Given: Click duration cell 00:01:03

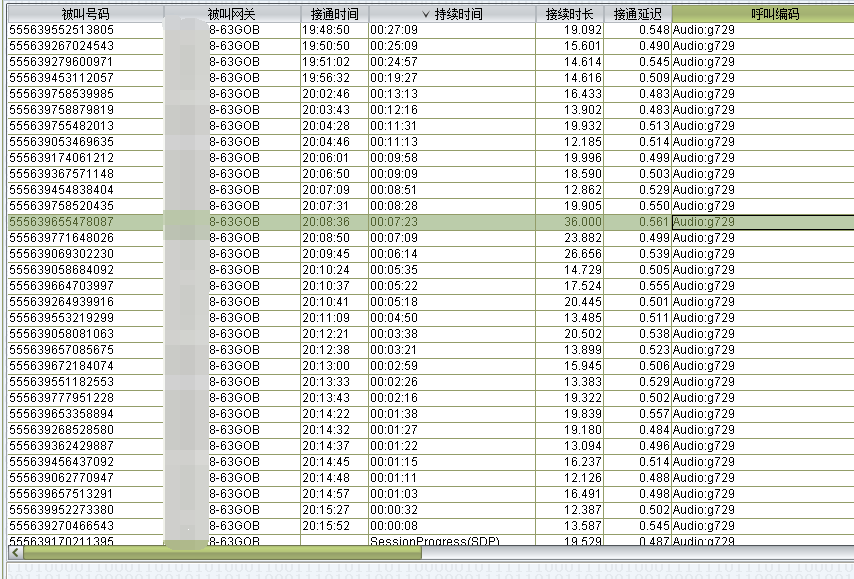Looking at the screenshot, I should (x=394, y=494).
